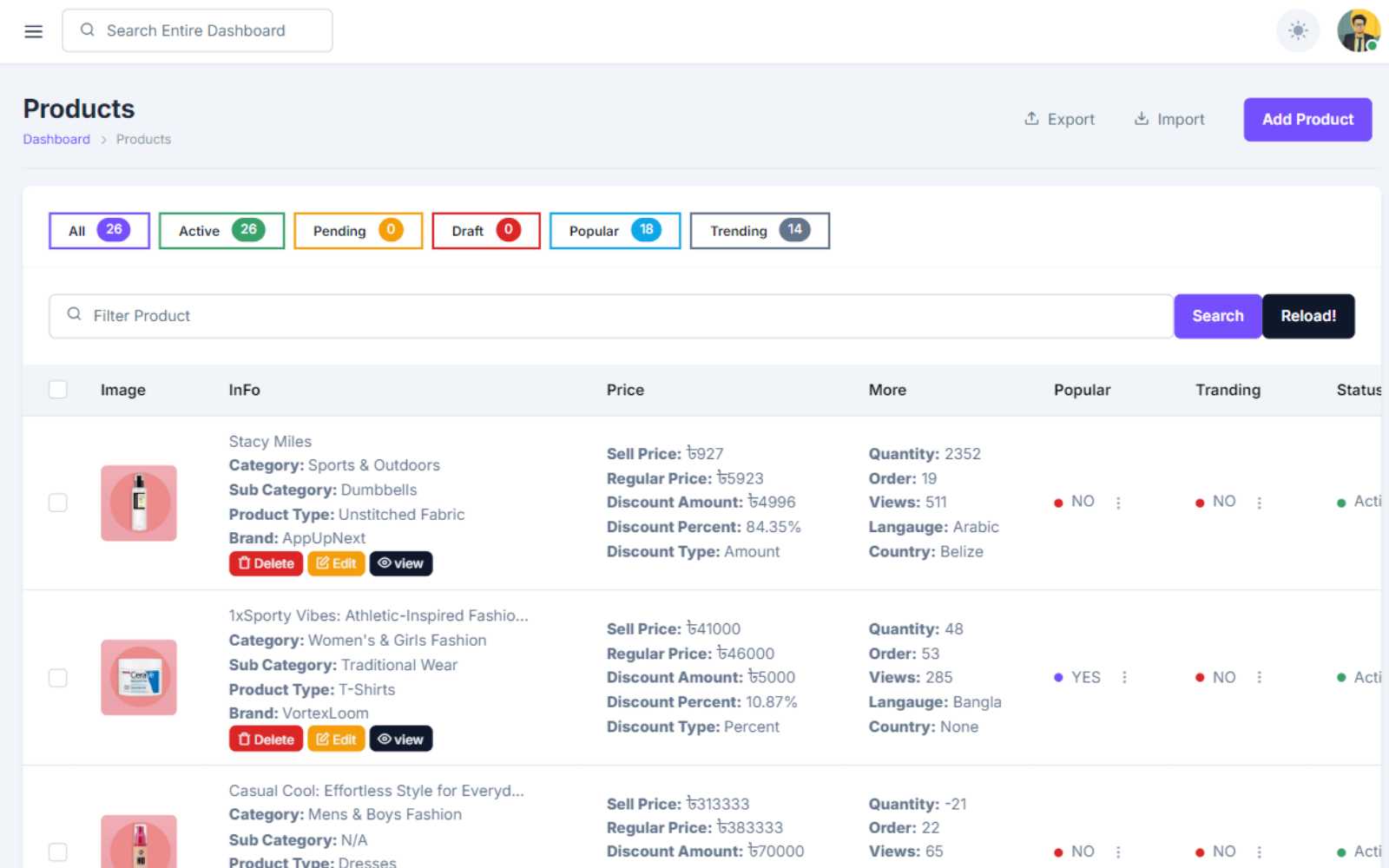Click 'Discount Percent: 10.87%' text

pyautogui.click(x=702, y=701)
